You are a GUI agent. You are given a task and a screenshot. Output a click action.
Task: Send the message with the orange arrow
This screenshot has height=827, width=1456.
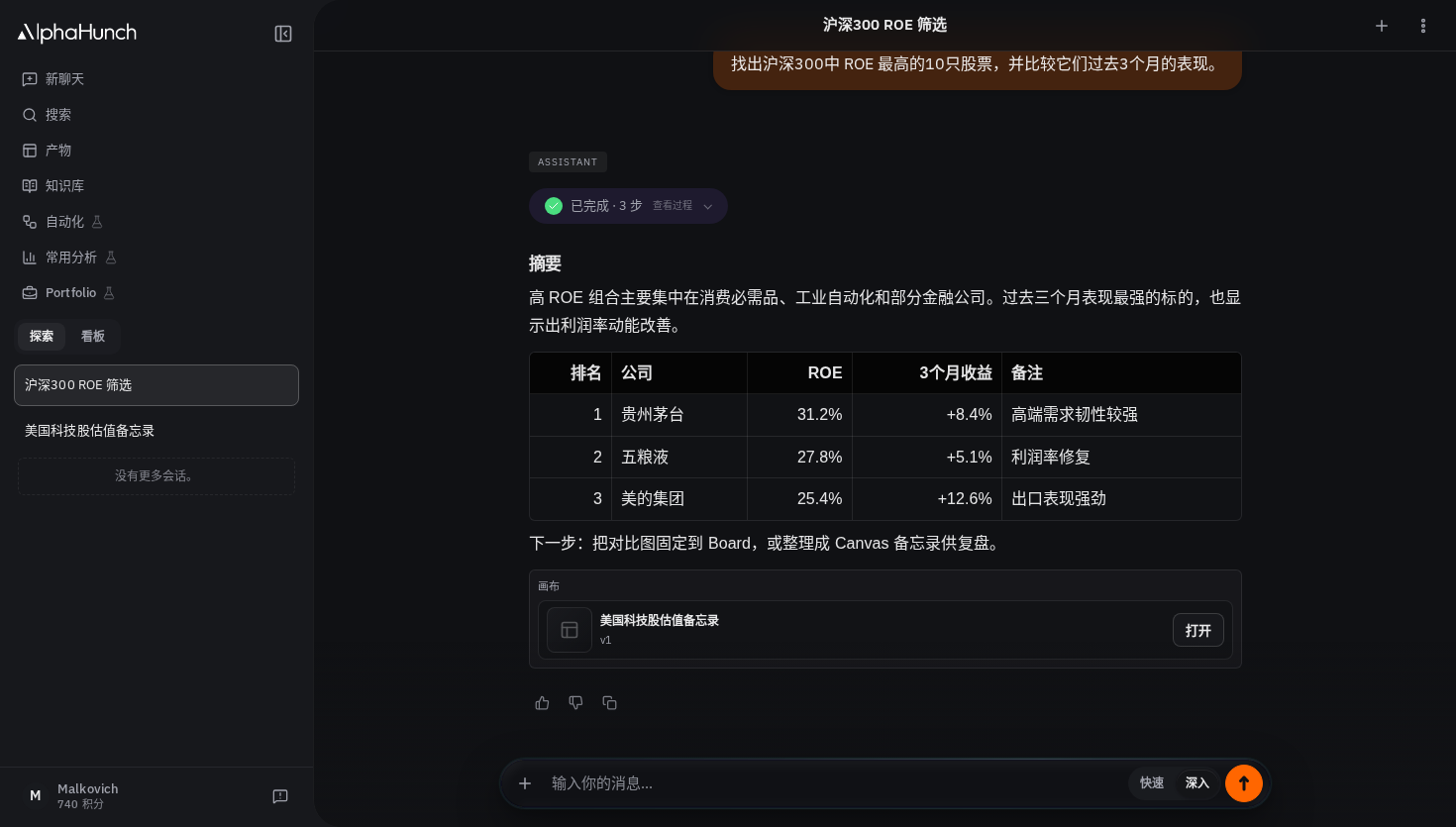[1244, 783]
